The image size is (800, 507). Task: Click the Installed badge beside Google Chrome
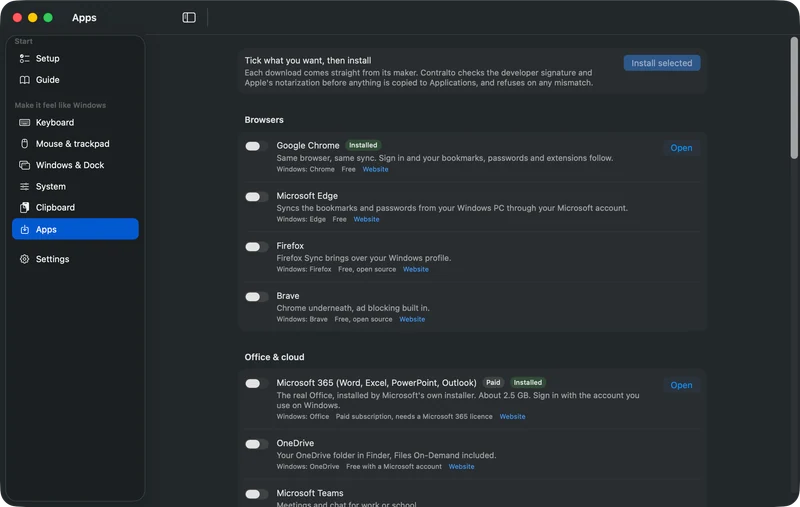[x=363, y=145]
